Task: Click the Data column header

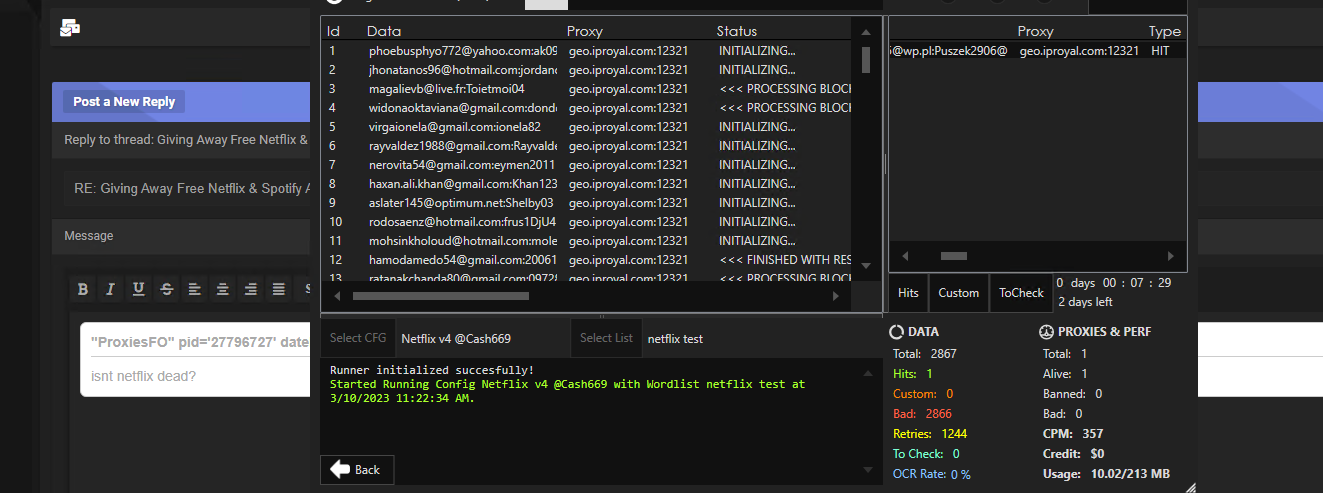Action: [384, 31]
